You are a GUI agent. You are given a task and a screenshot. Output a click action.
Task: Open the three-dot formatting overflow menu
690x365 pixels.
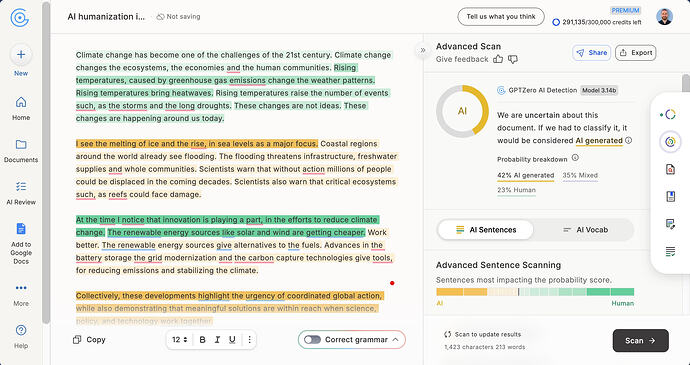[249, 339]
